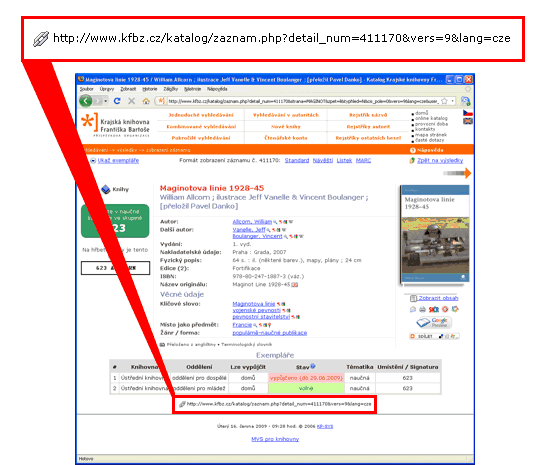Image resolution: width=550 pixels, height=465 pixels.
Task: Click the grey X stop-loading button
Action: click(x=132, y=101)
